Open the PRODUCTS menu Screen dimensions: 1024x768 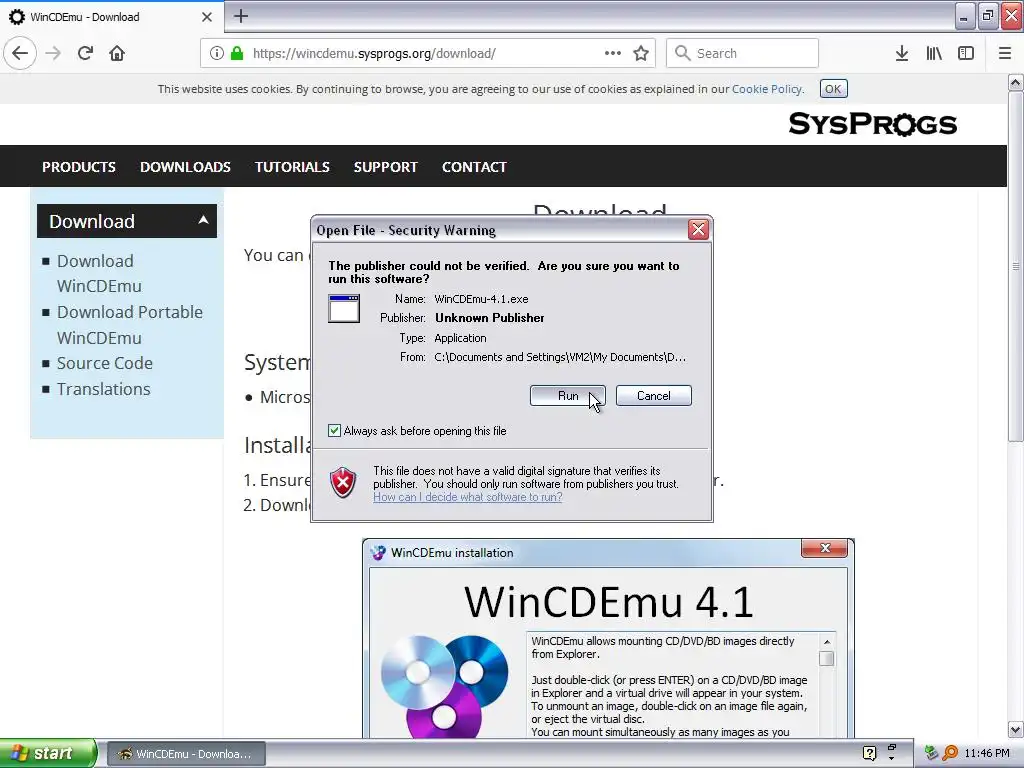click(79, 167)
